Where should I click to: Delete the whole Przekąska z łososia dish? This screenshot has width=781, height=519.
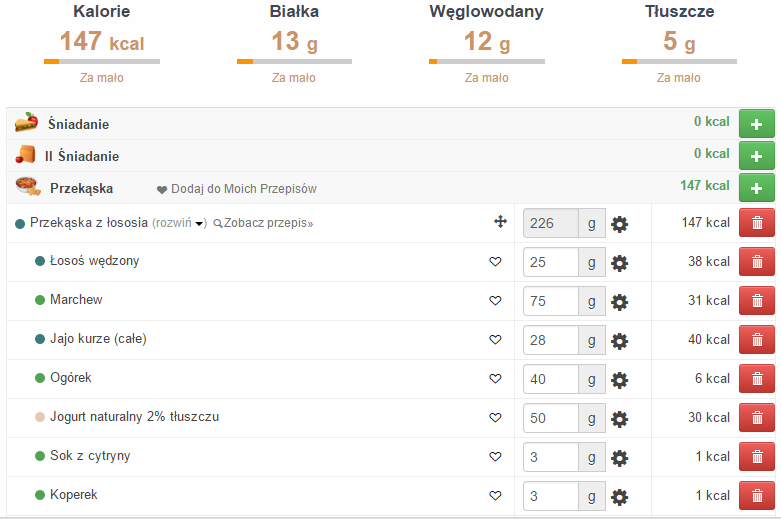pyautogui.click(x=756, y=223)
